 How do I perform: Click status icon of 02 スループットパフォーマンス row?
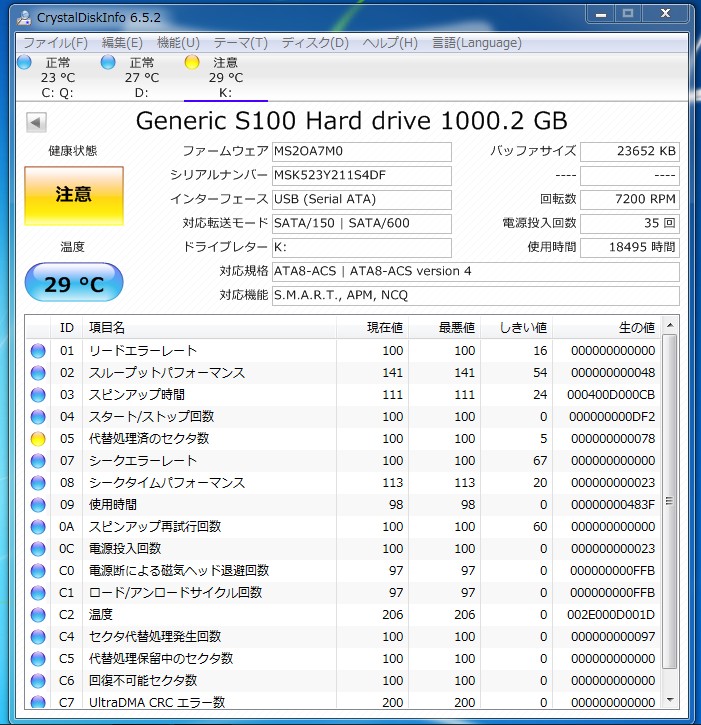[x=38, y=373]
